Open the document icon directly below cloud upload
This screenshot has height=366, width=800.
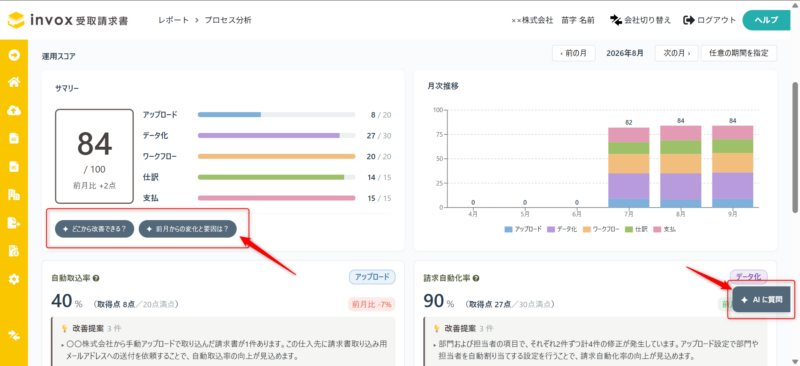click(14, 138)
